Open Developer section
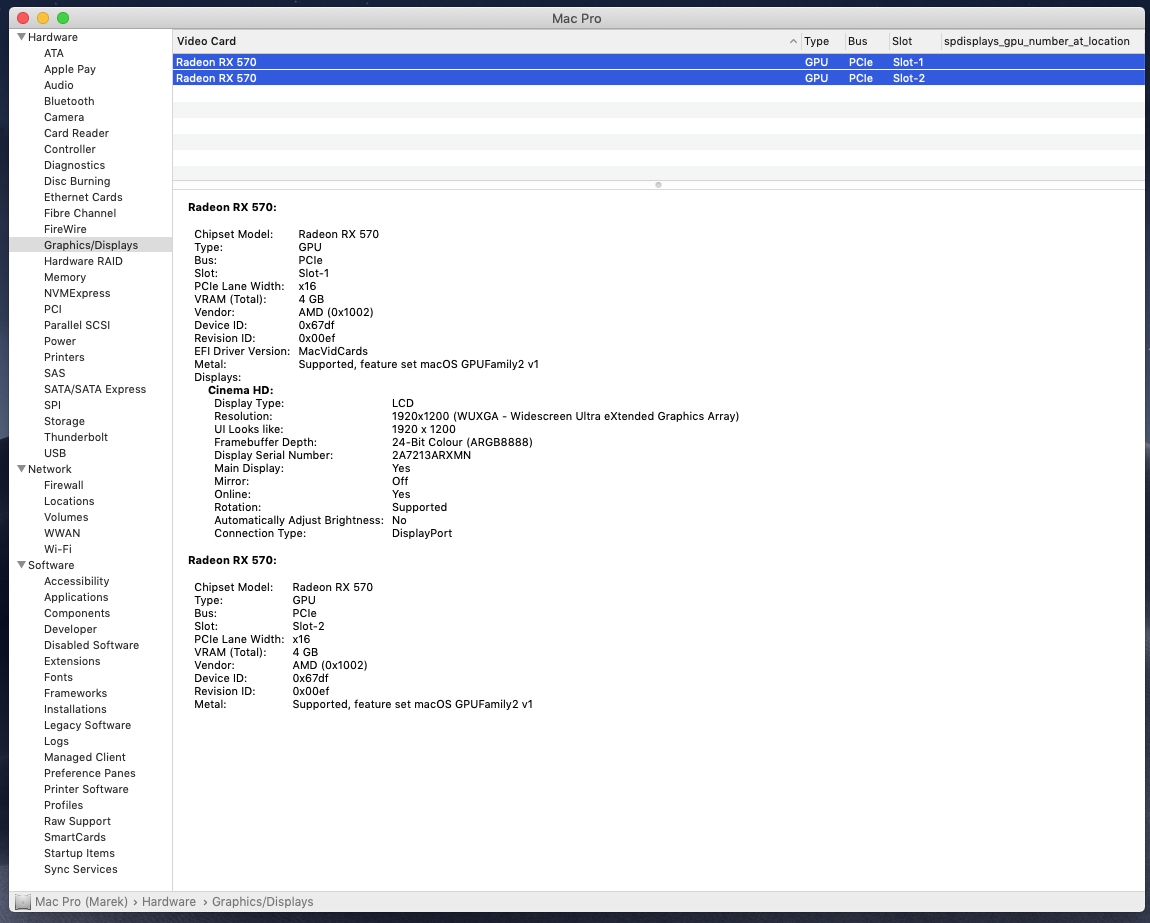The width and height of the screenshot is (1150, 923). tap(70, 629)
